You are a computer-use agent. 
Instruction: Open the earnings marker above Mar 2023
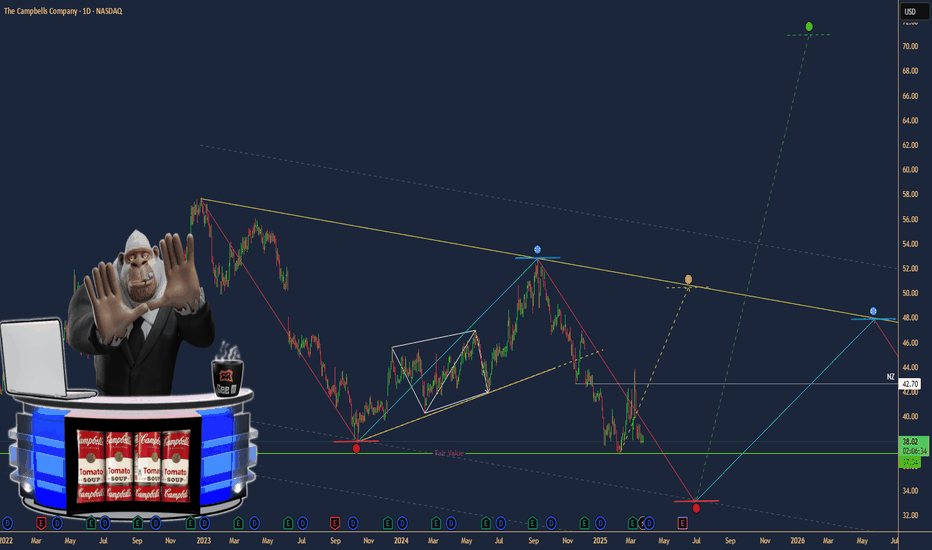tap(238, 523)
